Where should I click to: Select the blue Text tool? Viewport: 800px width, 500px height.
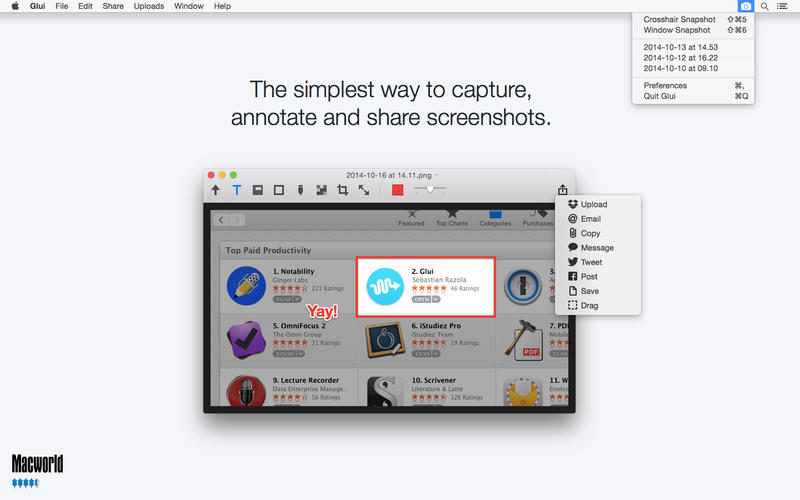click(237, 190)
